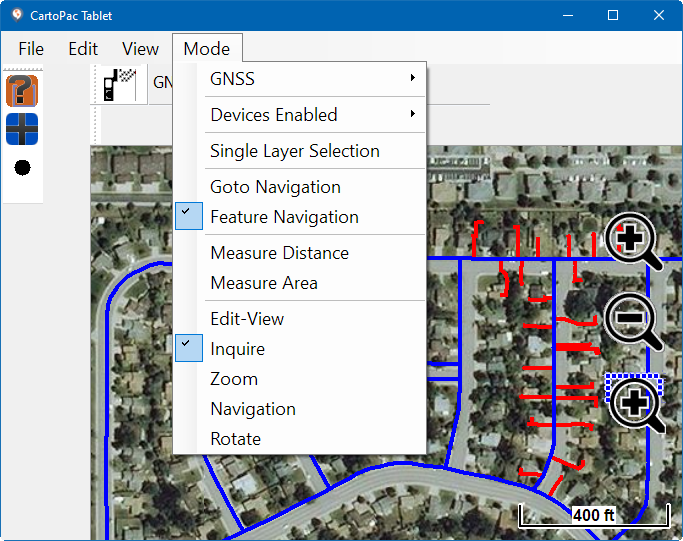683x541 pixels.
Task: Select Rotate in the Mode menu
Action: click(235, 439)
